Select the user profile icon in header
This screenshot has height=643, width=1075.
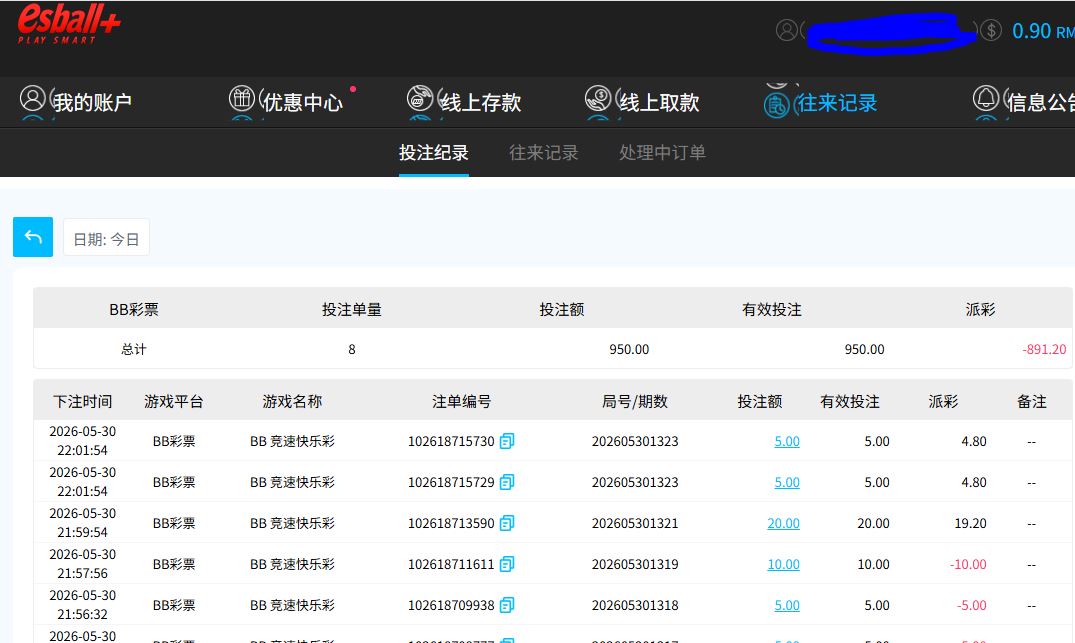point(786,30)
